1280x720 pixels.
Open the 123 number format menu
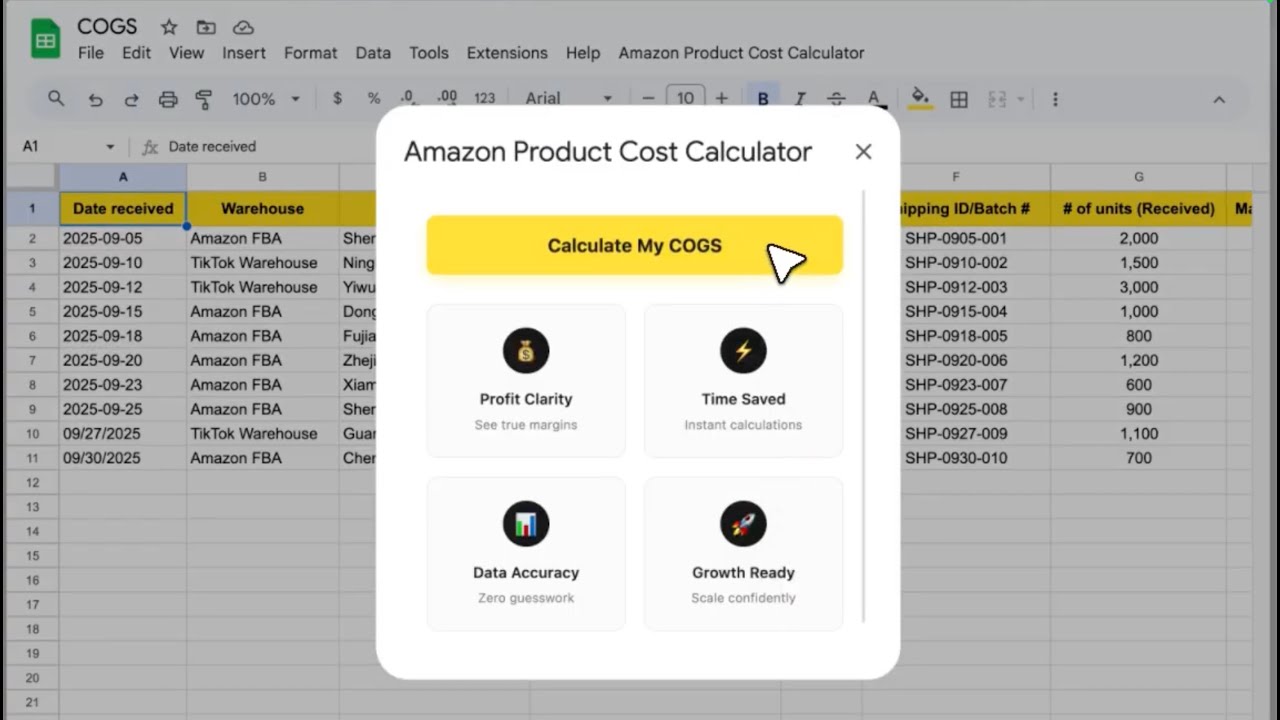pos(485,98)
